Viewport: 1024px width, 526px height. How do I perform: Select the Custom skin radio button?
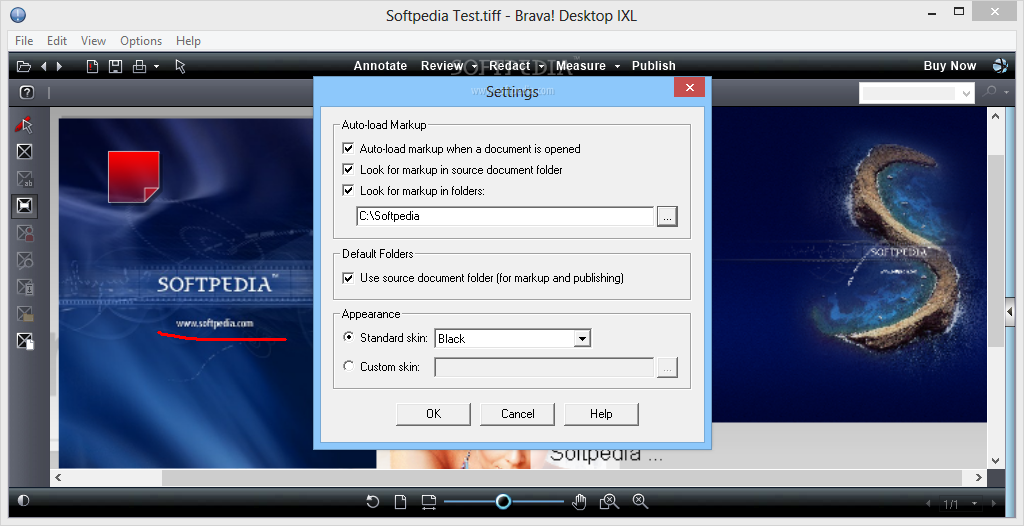(349, 367)
